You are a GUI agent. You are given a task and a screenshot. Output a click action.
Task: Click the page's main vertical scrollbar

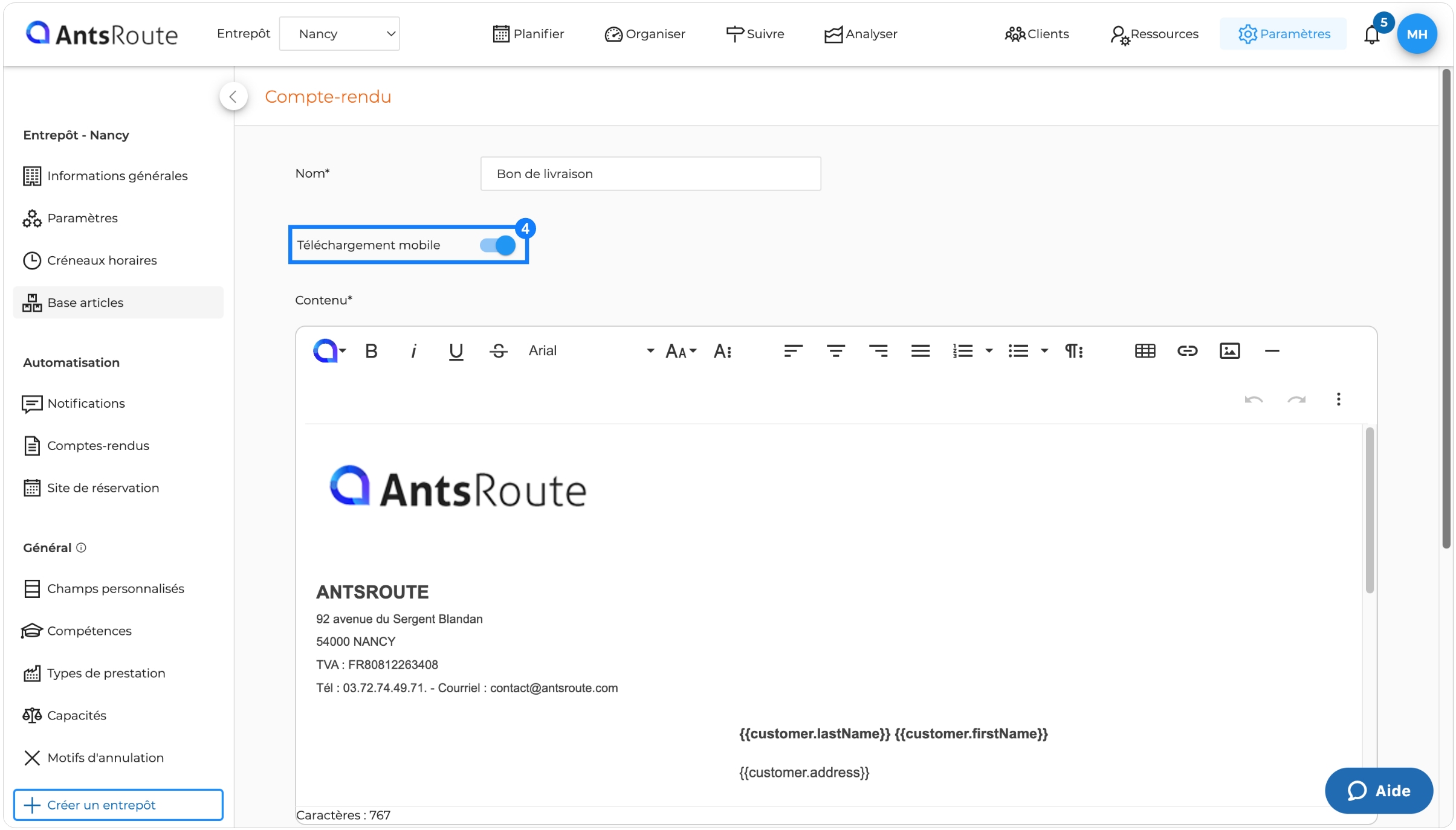point(1446,308)
